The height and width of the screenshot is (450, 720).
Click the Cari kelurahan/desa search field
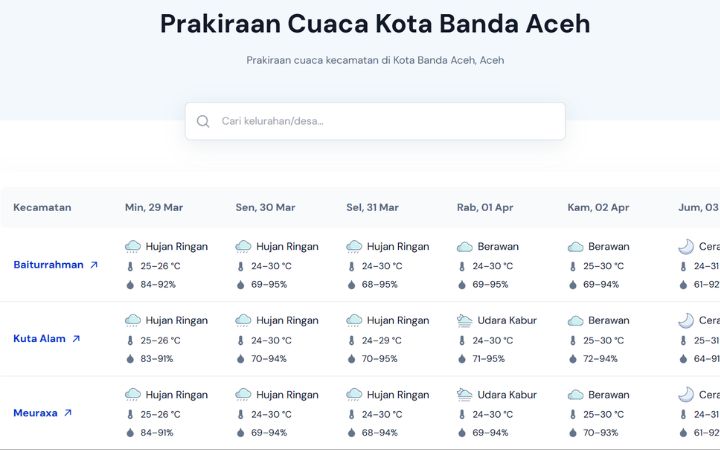[385, 121]
